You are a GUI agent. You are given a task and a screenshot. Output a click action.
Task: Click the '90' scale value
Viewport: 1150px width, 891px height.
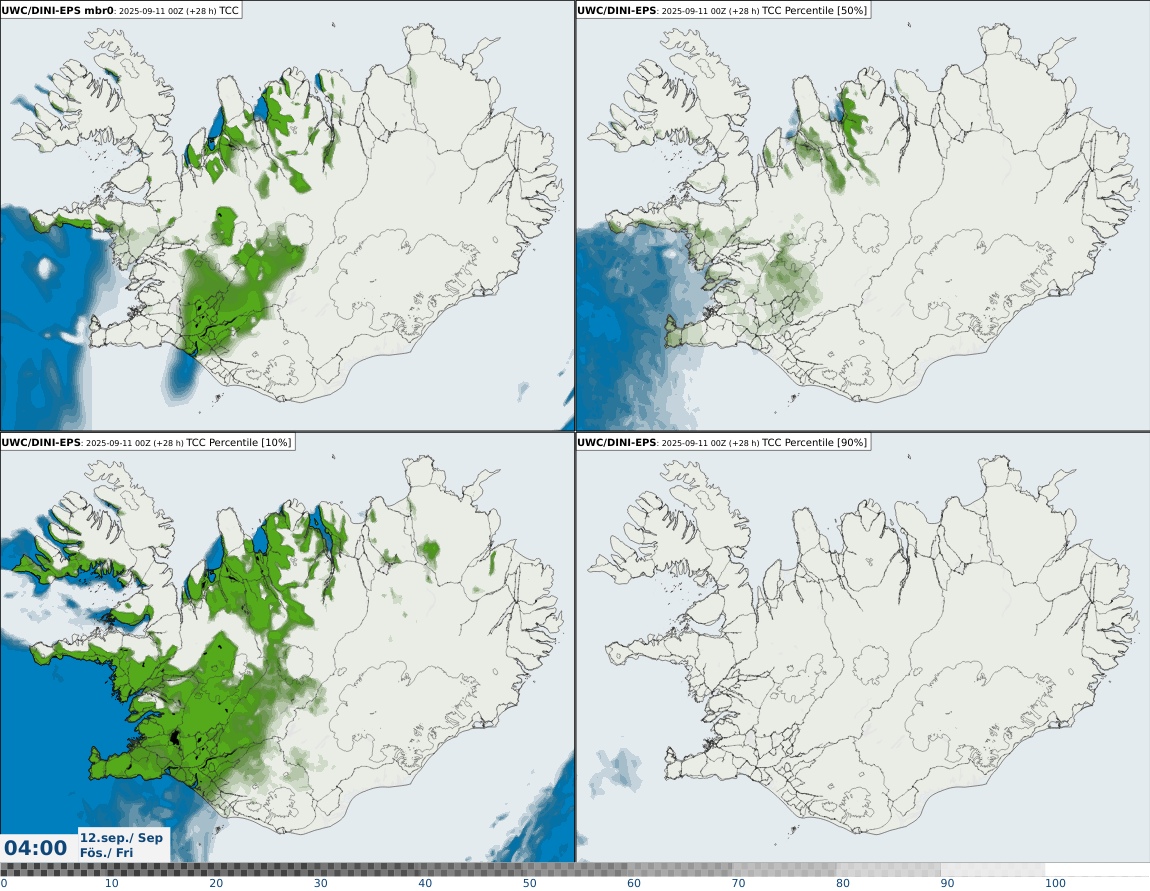(x=948, y=883)
